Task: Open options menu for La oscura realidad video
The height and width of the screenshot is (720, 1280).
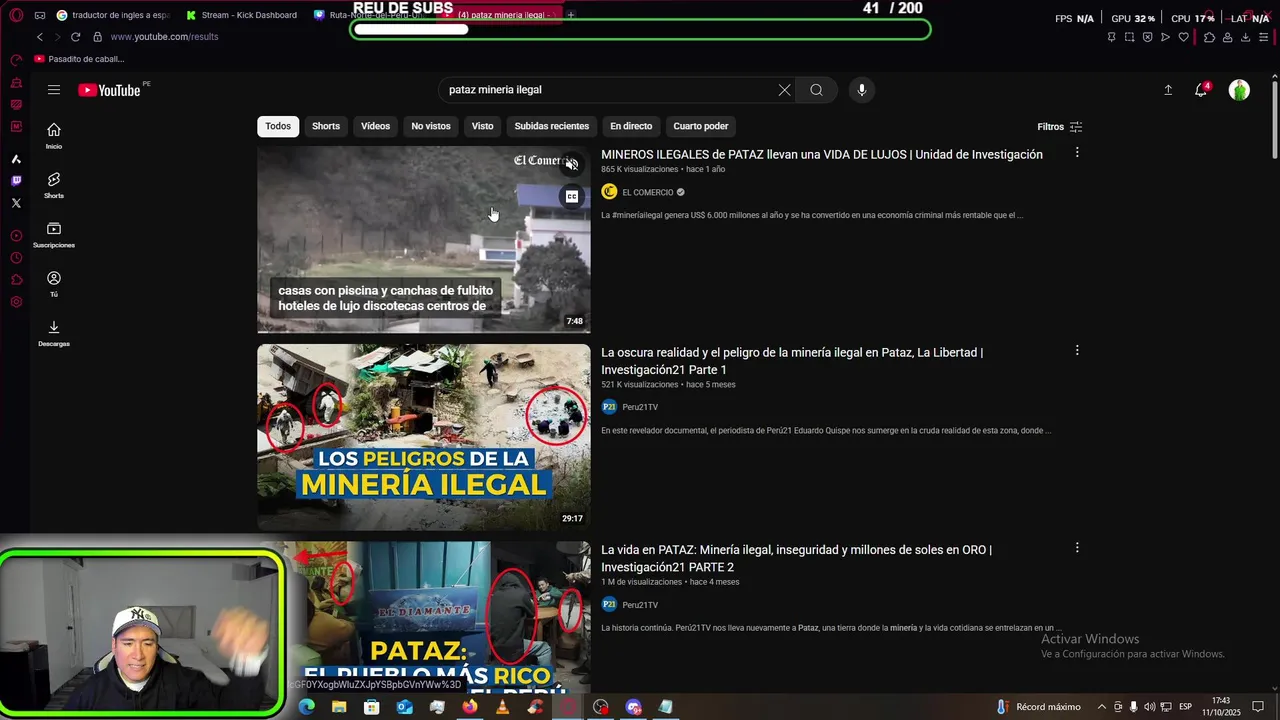Action: click(1077, 351)
